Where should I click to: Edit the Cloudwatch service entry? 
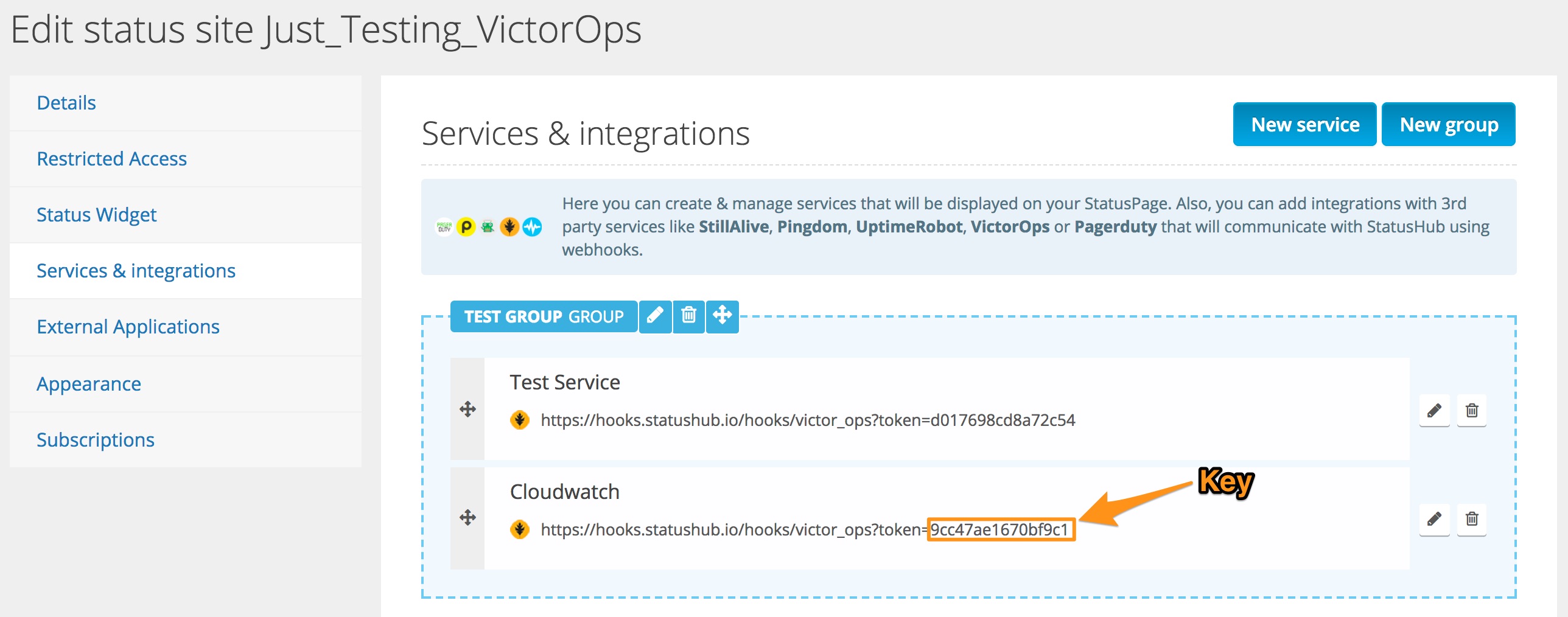pyautogui.click(x=1434, y=519)
